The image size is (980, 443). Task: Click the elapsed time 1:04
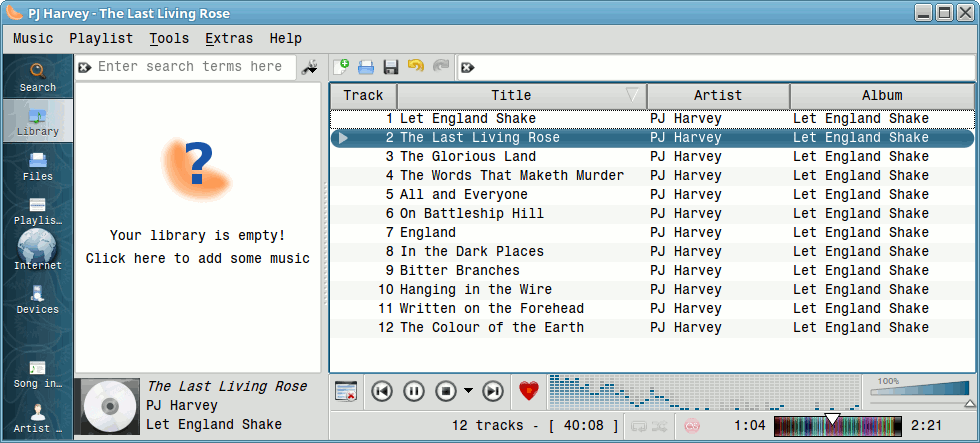click(x=749, y=426)
